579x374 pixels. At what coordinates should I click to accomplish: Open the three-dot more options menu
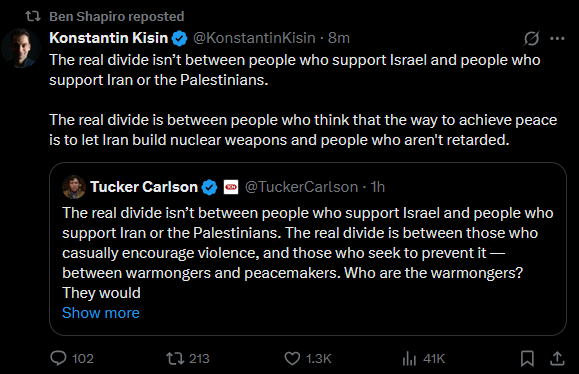(557, 38)
